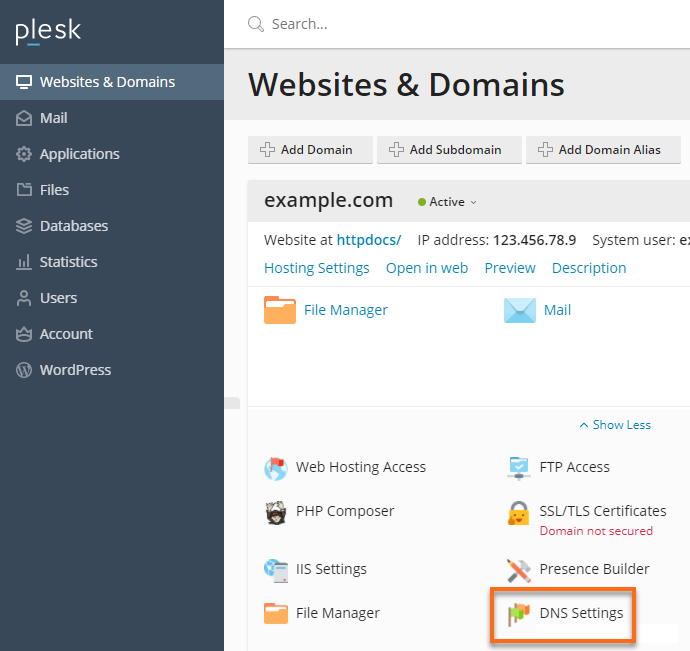Open Web Hosting Access
The width and height of the screenshot is (690, 651).
point(361,467)
